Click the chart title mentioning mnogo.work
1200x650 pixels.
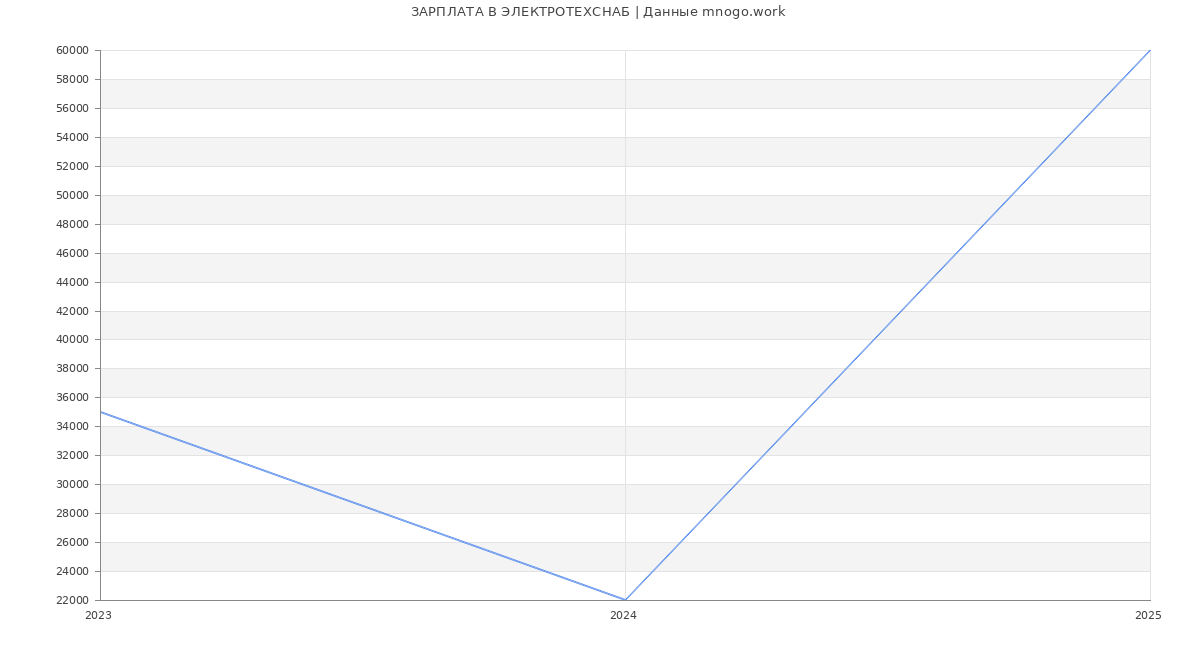(x=598, y=12)
